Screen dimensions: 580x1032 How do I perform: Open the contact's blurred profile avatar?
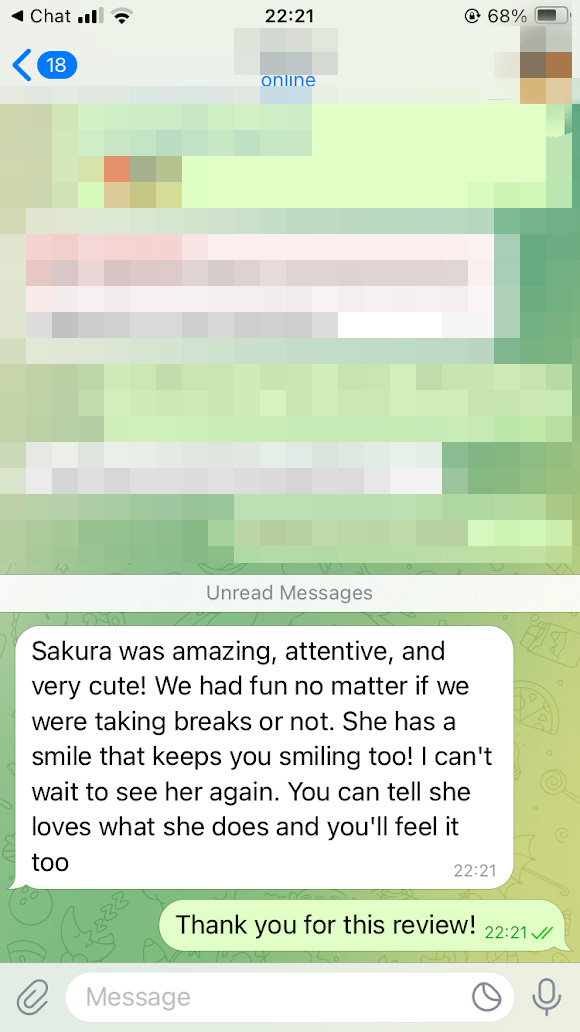tap(533, 64)
